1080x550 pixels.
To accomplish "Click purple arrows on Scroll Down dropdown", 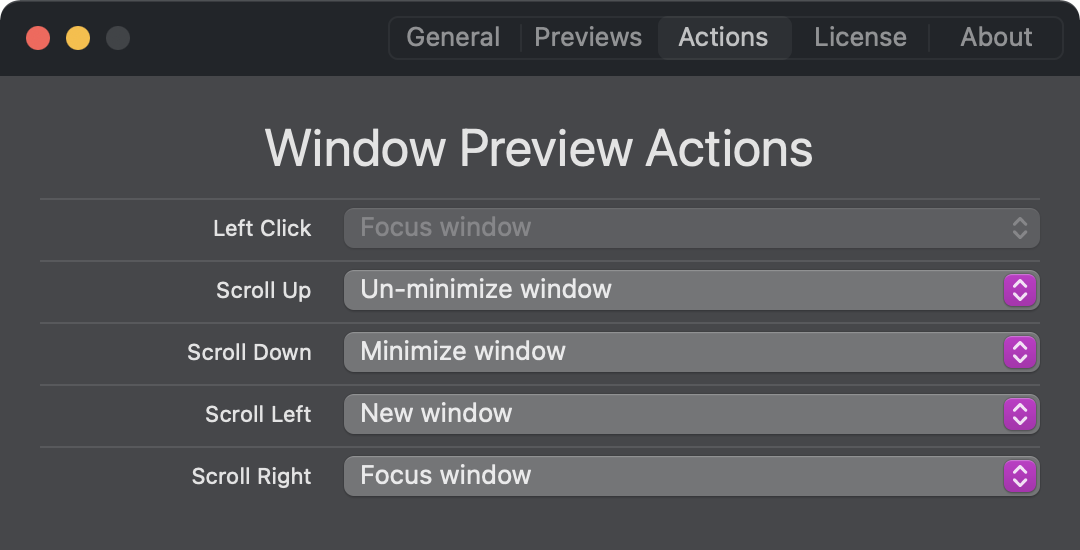I will click(x=1019, y=352).
